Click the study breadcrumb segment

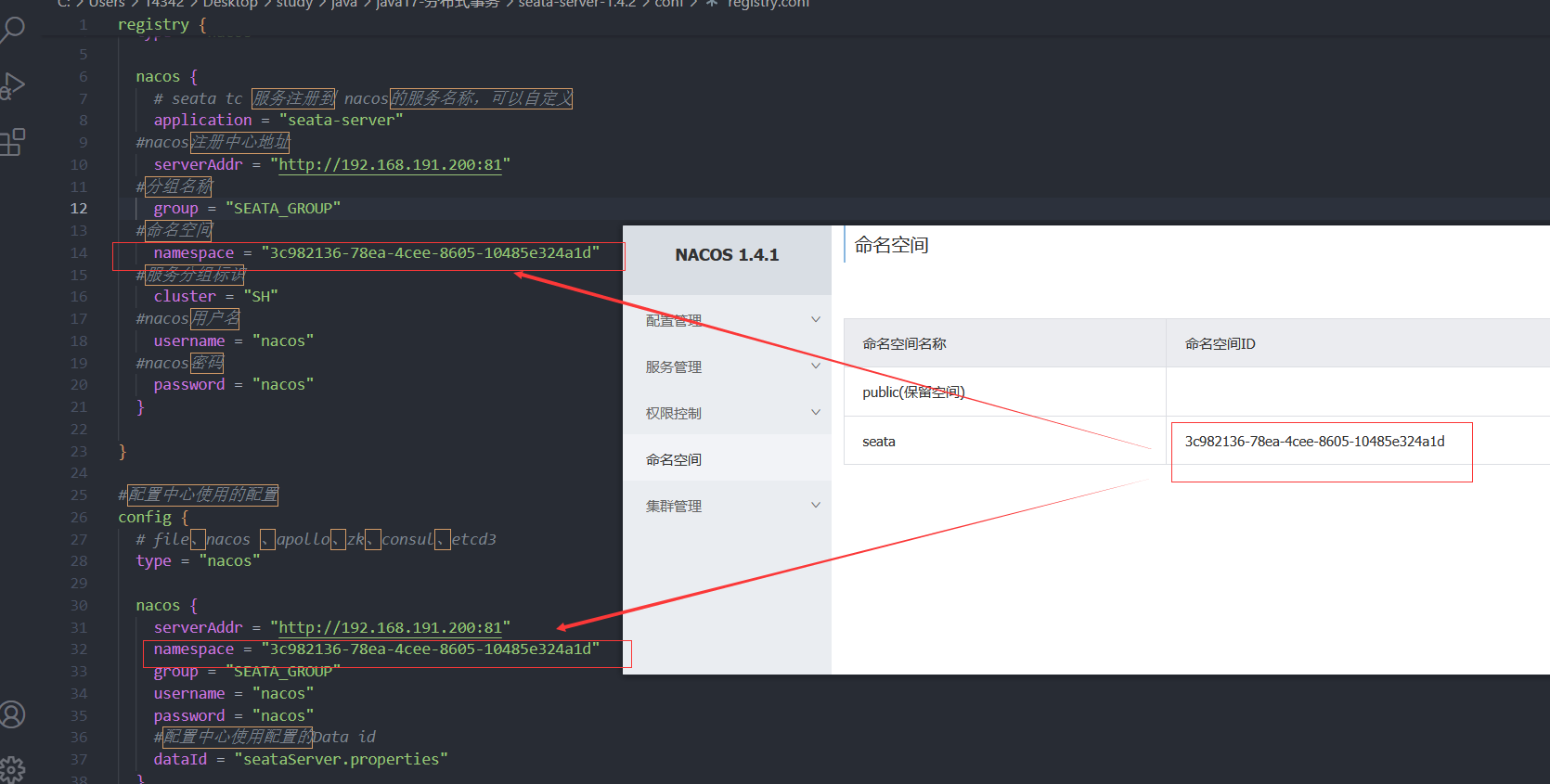coord(294,4)
